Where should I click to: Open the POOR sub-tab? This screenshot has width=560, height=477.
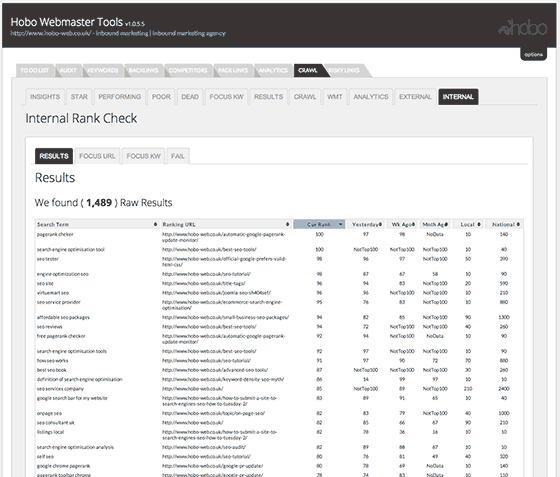pos(161,97)
